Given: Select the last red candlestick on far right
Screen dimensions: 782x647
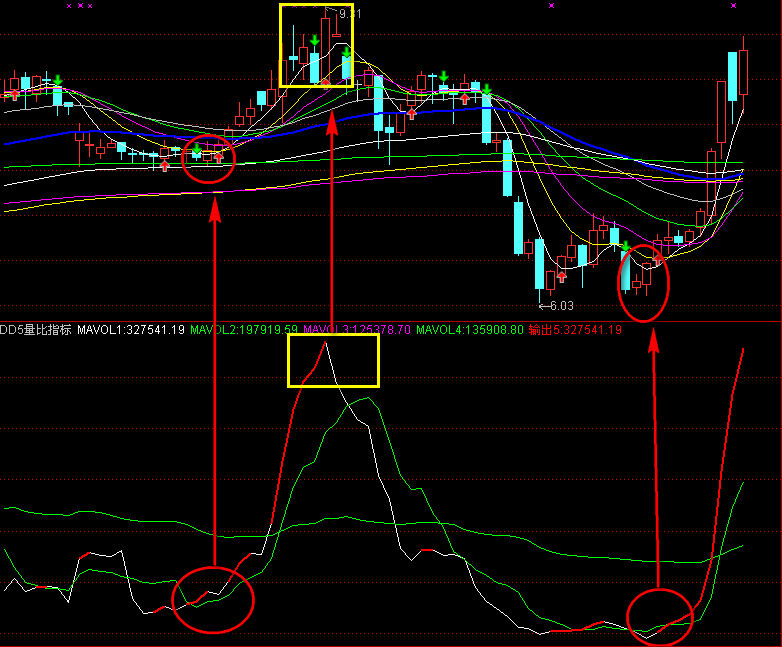Looking at the screenshot, I should click(x=744, y=72).
